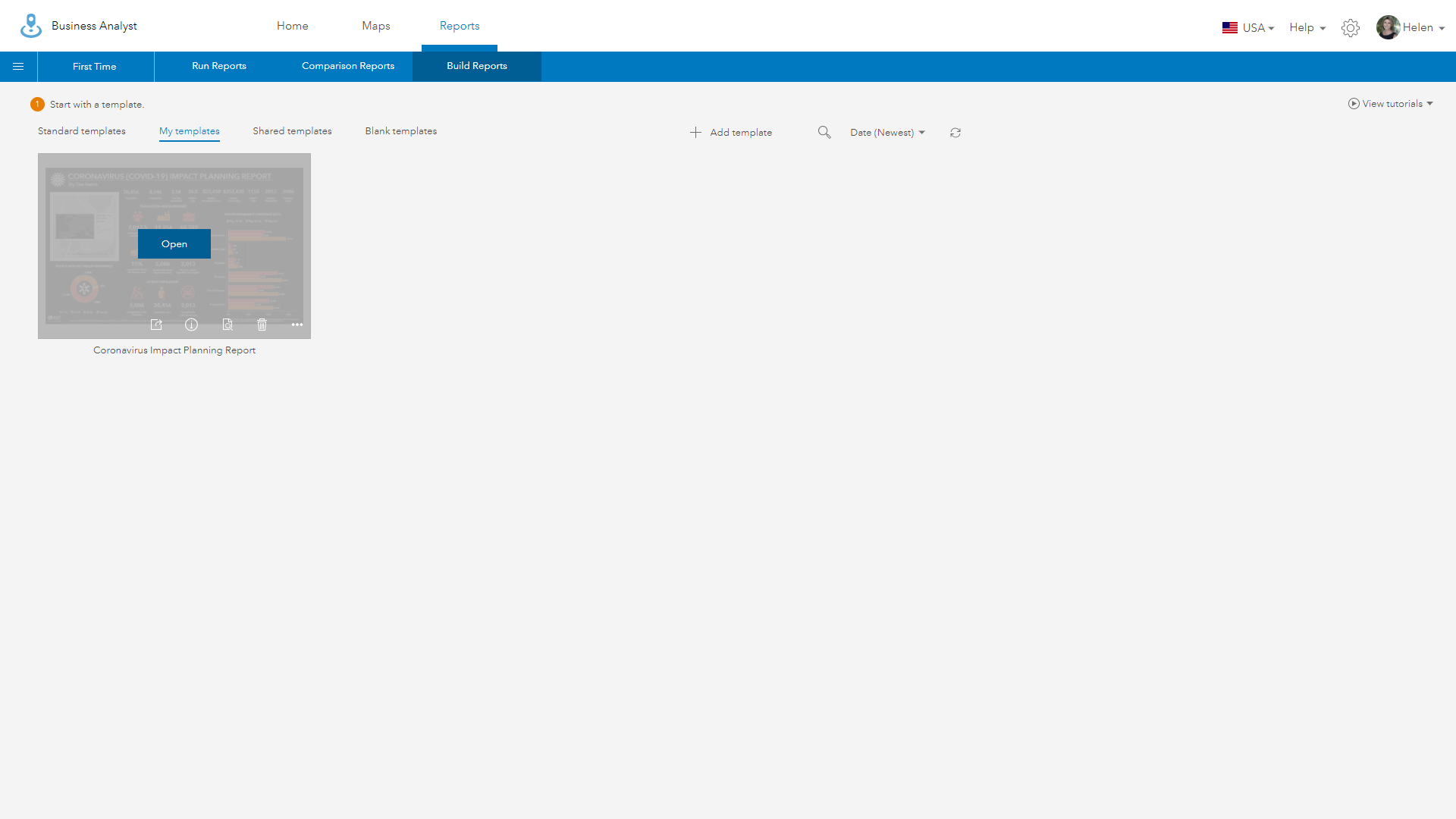Click the Coronavirus report thumbnail

pos(174,190)
